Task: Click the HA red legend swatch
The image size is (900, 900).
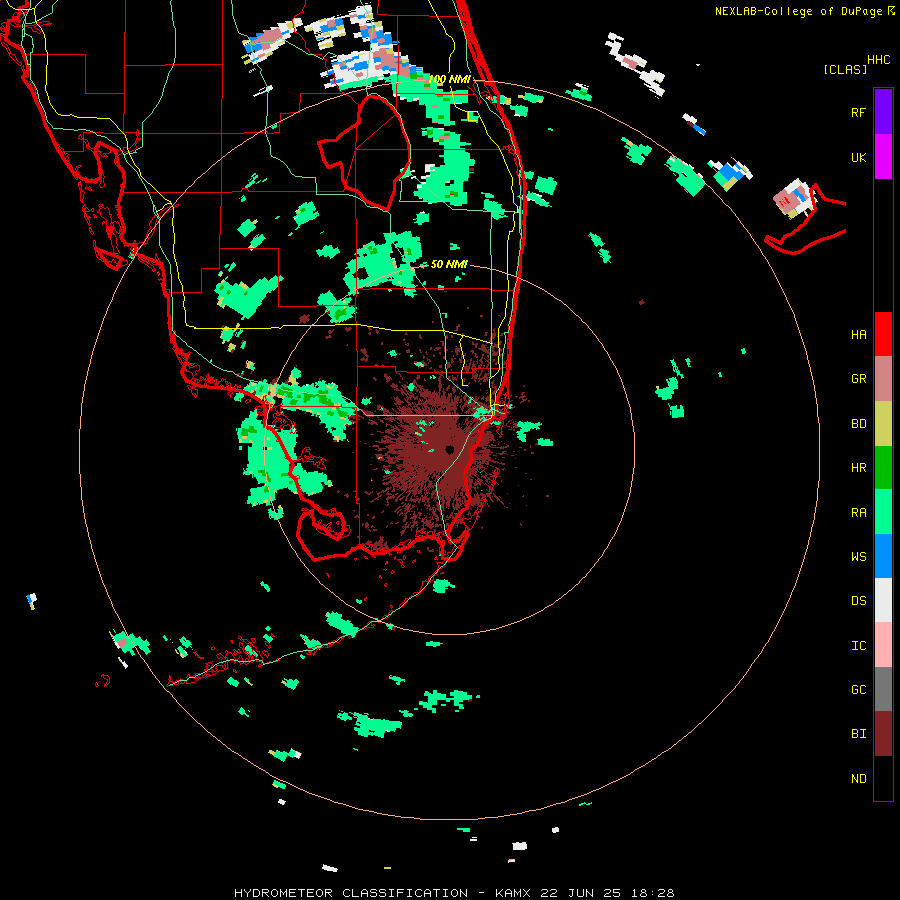Action: tap(883, 334)
